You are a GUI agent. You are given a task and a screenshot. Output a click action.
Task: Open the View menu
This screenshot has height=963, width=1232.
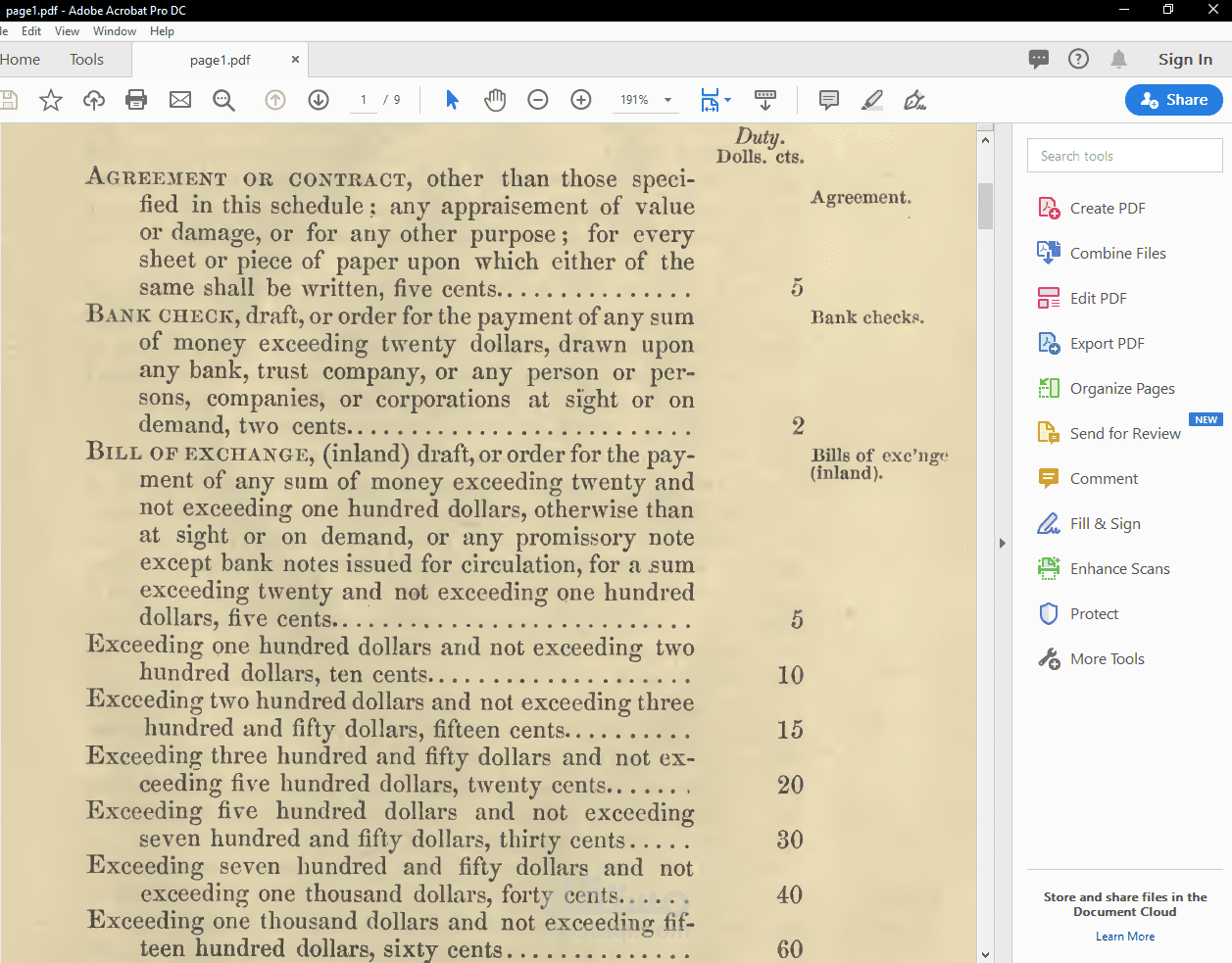(67, 31)
